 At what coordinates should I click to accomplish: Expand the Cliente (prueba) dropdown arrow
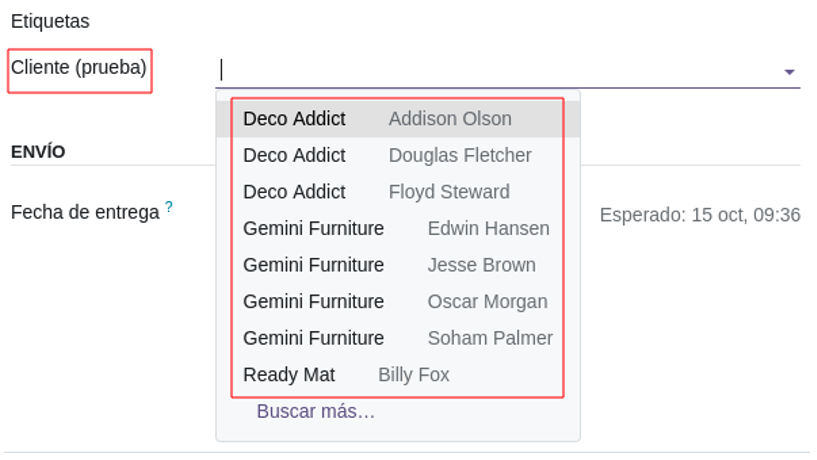[x=789, y=72]
